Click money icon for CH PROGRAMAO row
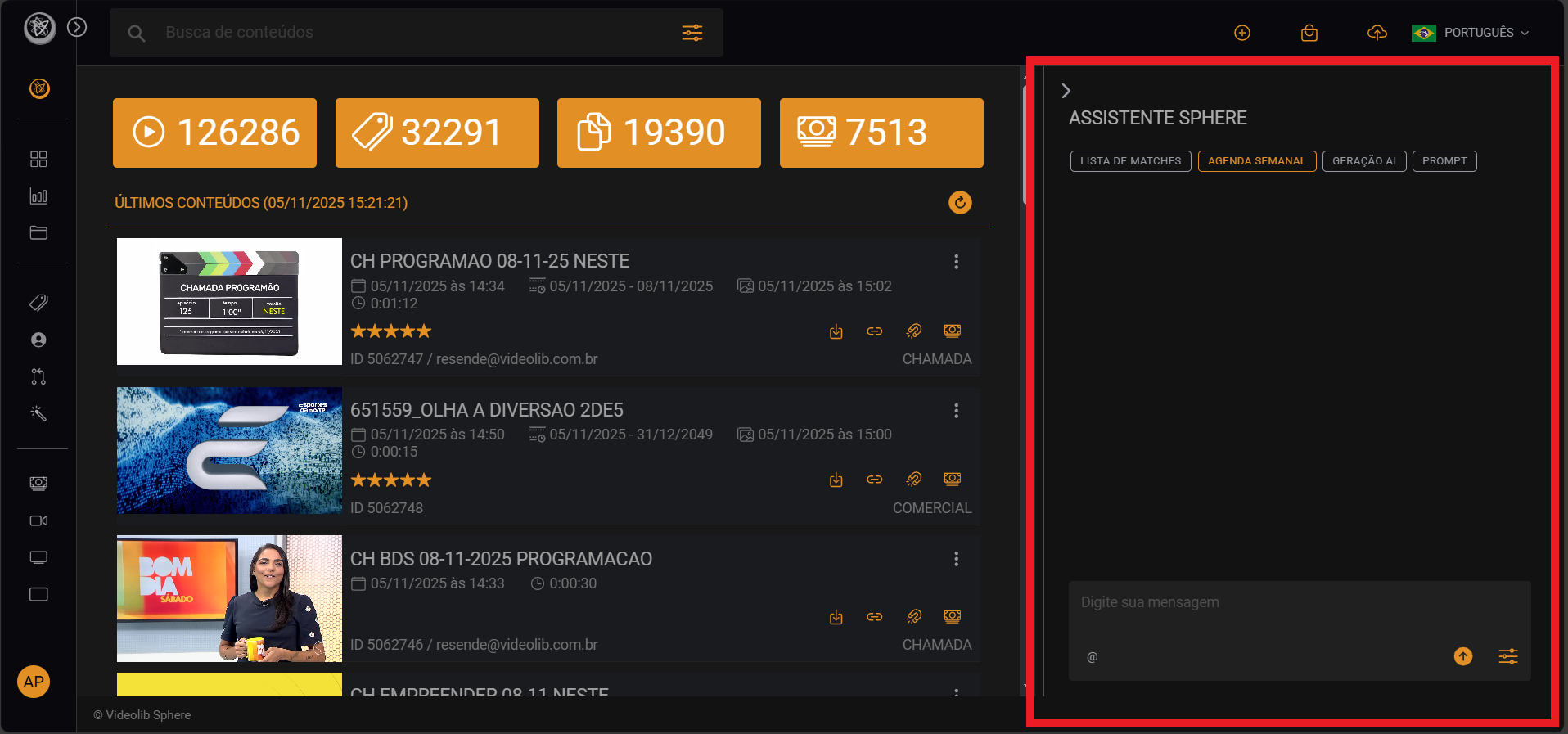The image size is (1568, 734). tap(953, 331)
